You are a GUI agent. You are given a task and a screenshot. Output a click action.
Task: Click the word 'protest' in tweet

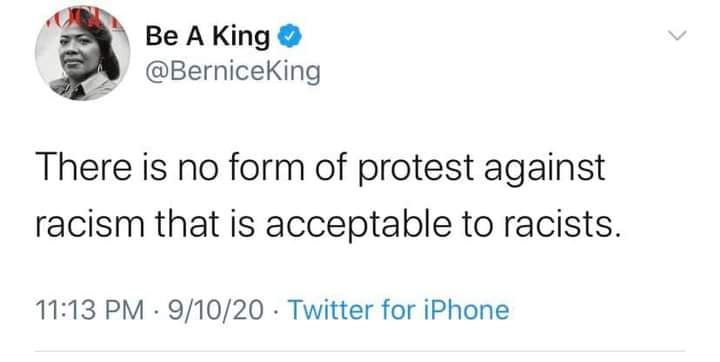pyautogui.click(x=416, y=169)
